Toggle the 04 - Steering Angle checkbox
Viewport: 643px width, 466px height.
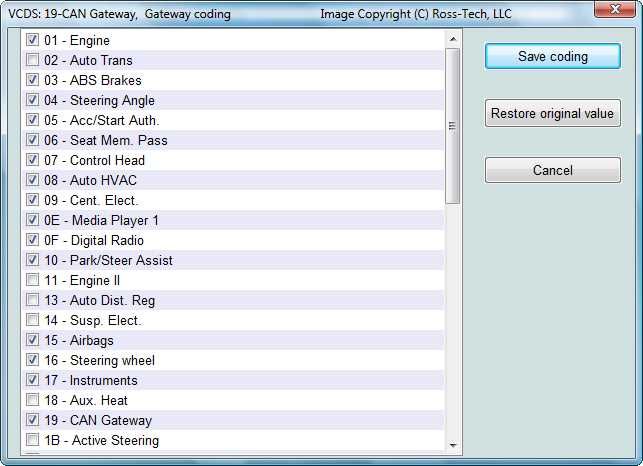32,100
